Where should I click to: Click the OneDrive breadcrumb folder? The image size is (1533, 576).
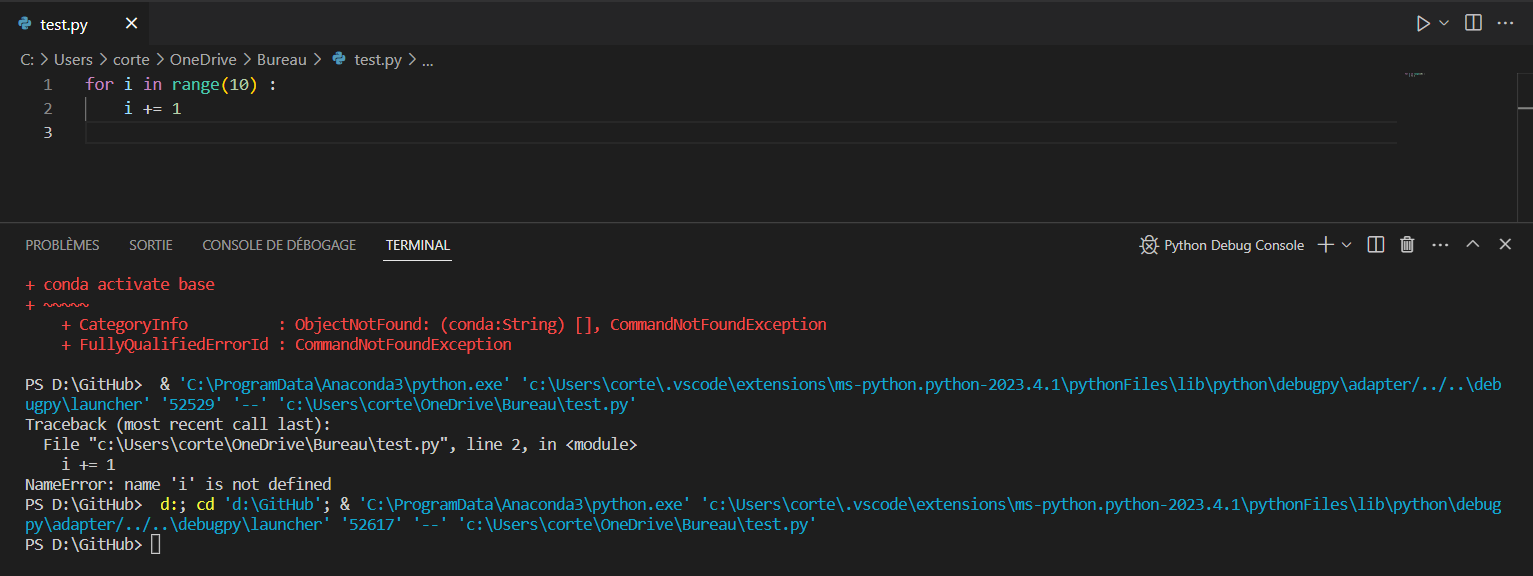(x=203, y=60)
